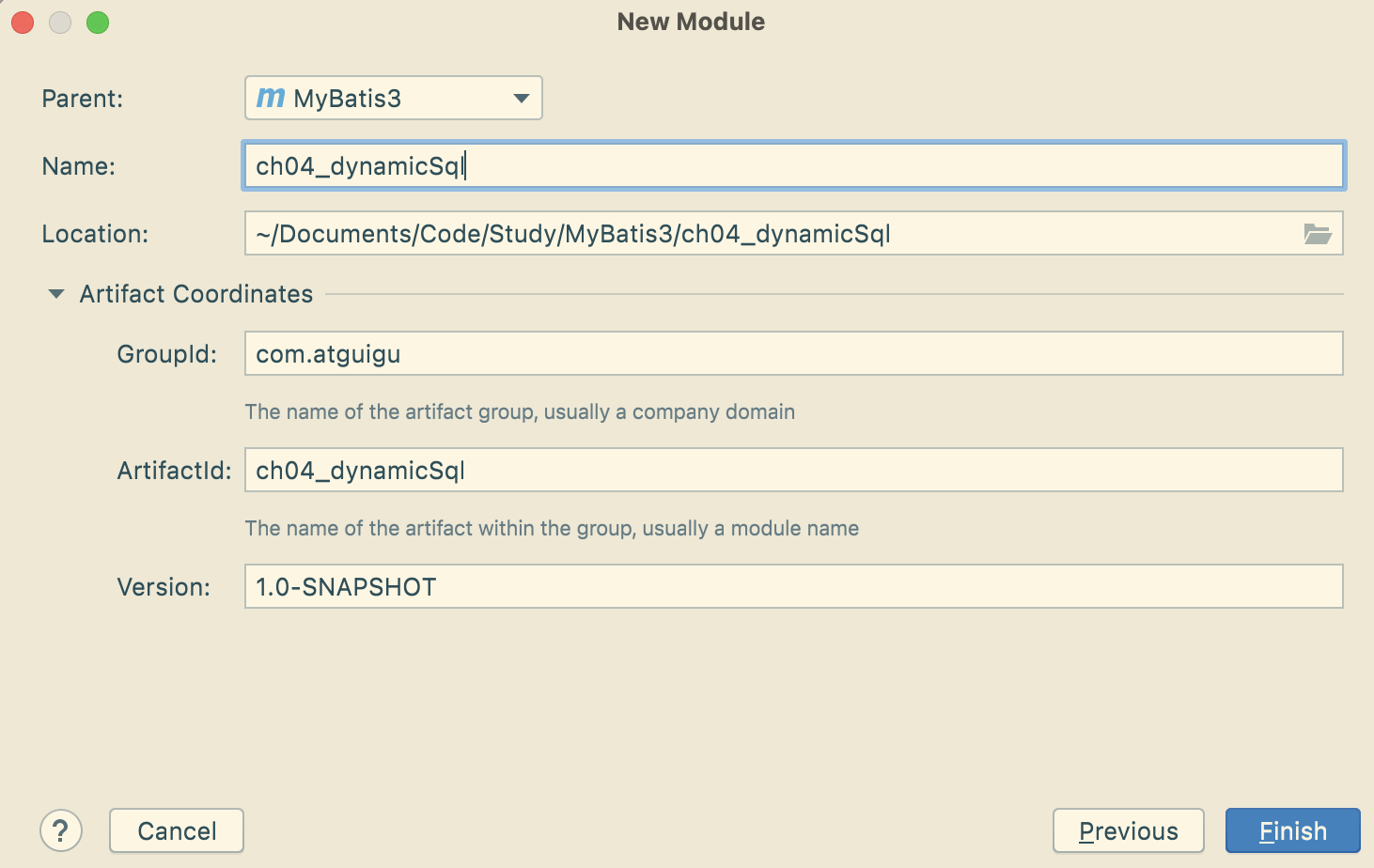Edit the GroupId field

tap(793, 354)
